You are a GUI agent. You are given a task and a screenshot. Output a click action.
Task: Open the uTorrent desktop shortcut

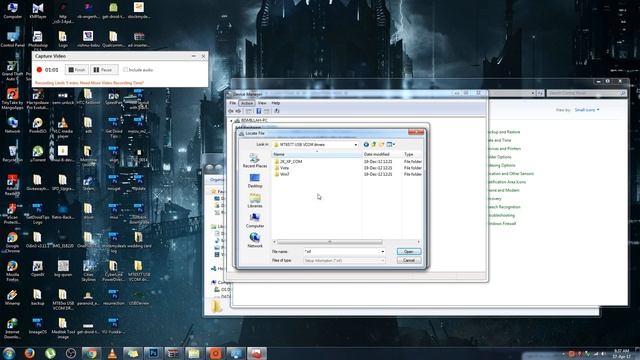pos(38,154)
